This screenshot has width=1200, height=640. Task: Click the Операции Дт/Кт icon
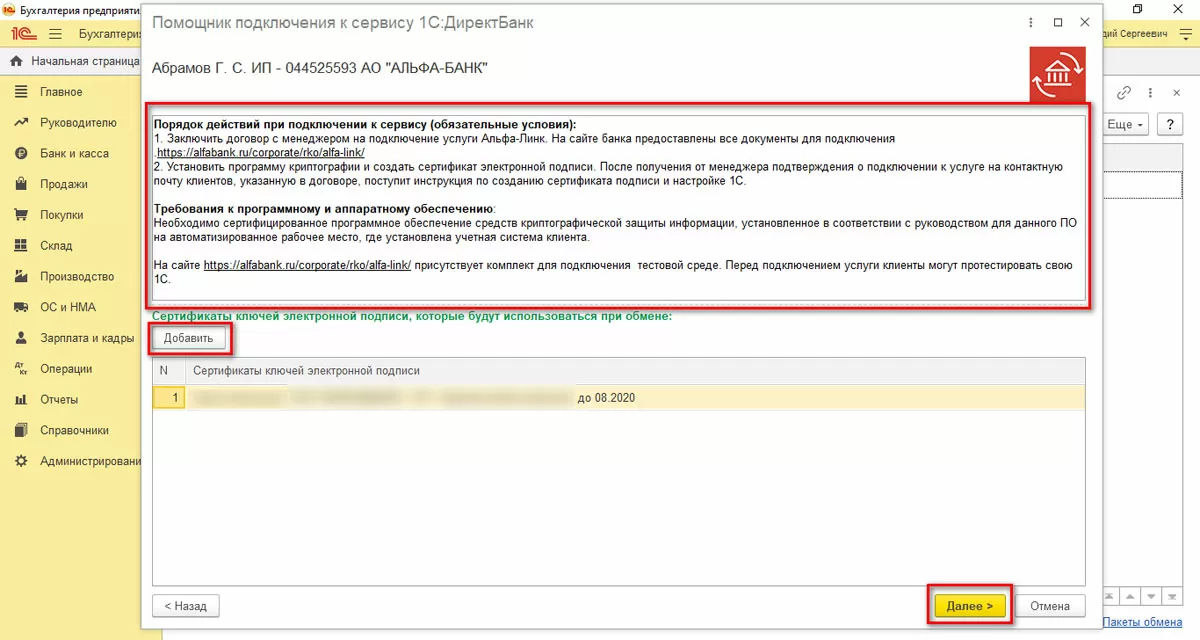pos(20,369)
